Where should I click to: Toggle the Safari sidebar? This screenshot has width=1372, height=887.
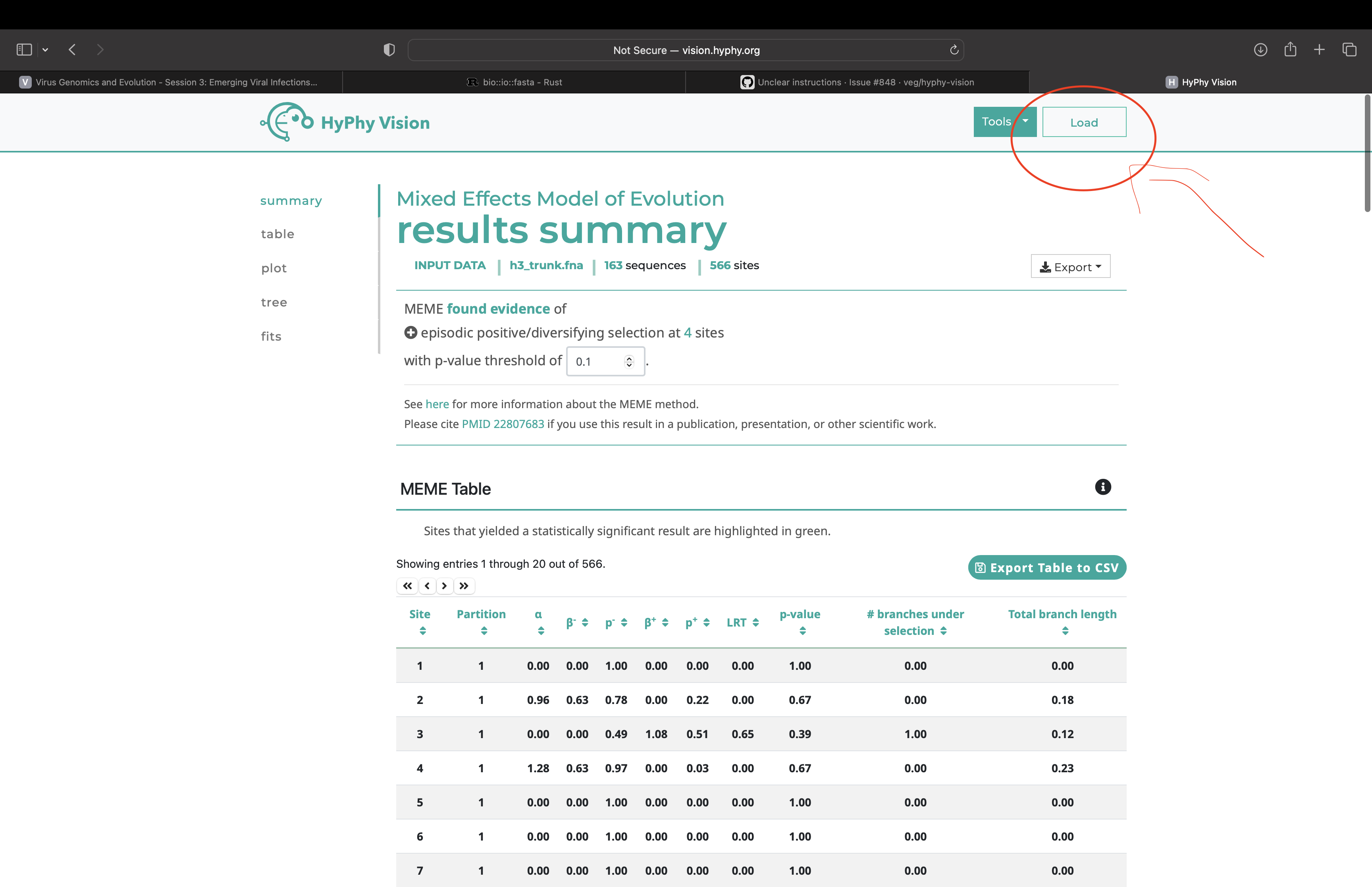[23, 50]
